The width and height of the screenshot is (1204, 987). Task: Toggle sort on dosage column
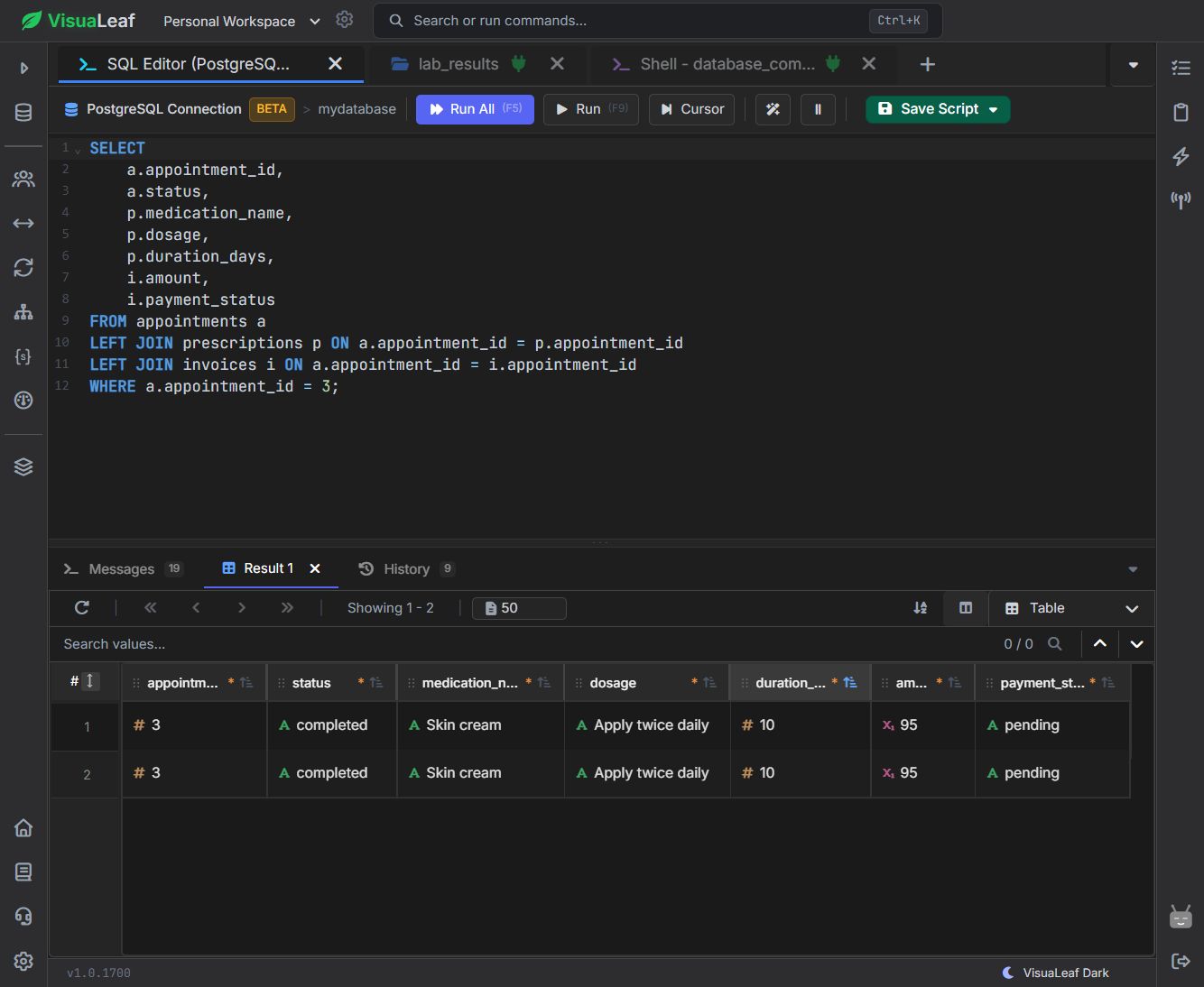click(710, 683)
